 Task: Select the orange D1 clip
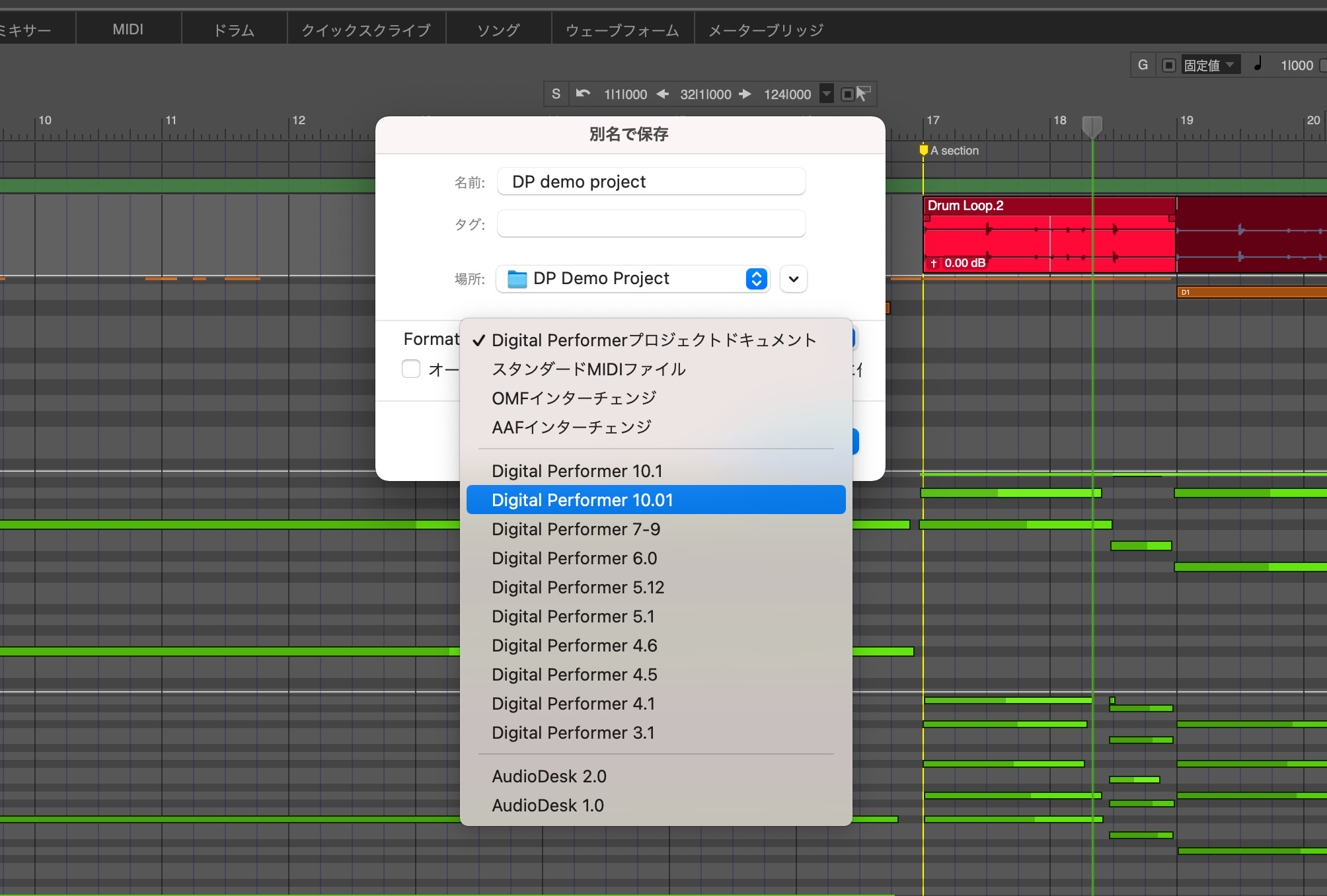point(1252,292)
